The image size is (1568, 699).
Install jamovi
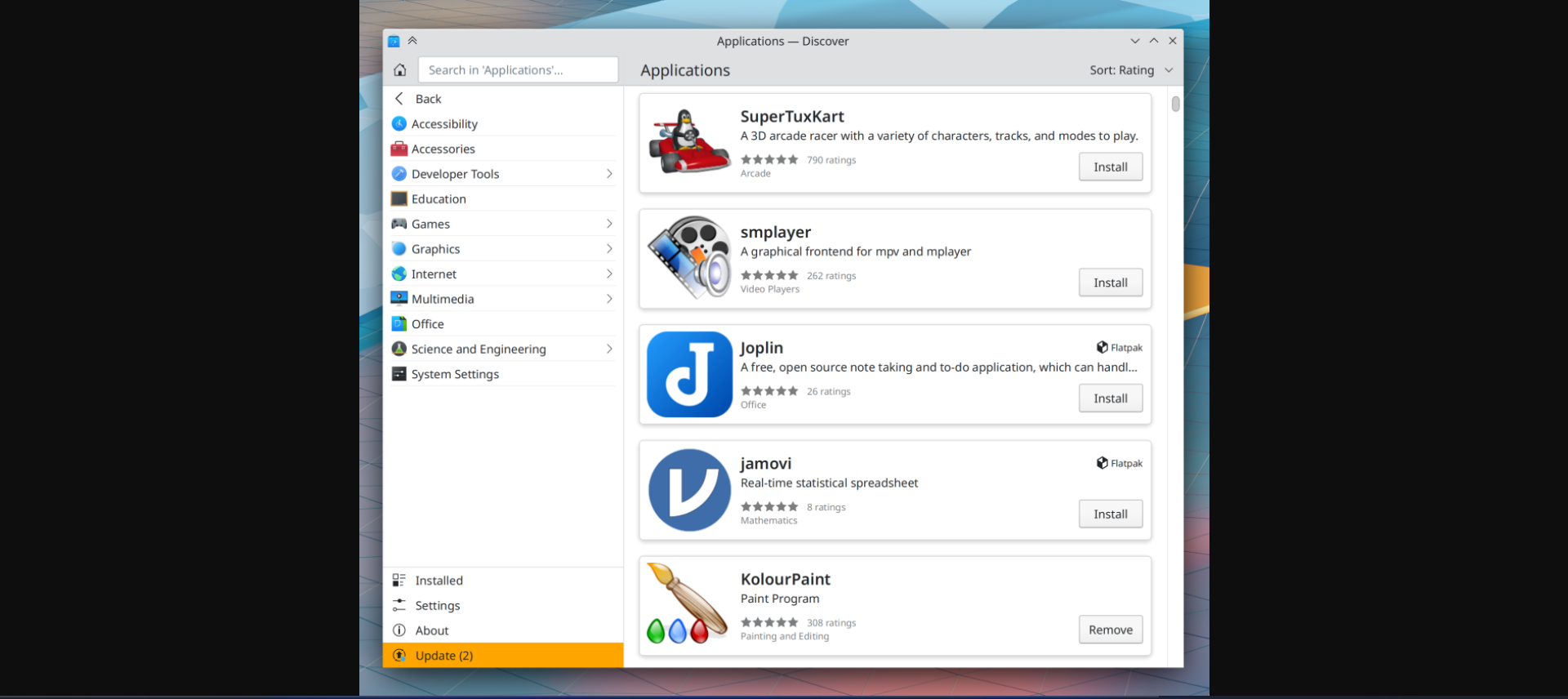pyautogui.click(x=1111, y=514)
